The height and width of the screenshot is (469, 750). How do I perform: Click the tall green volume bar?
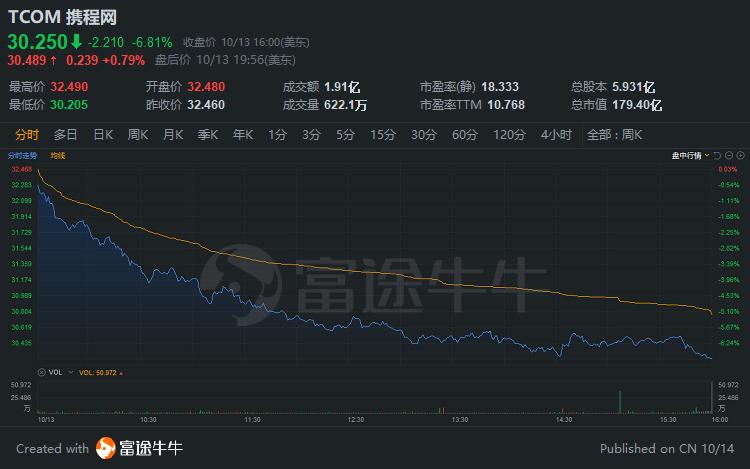pyautogui.click(x=620, y=402)
